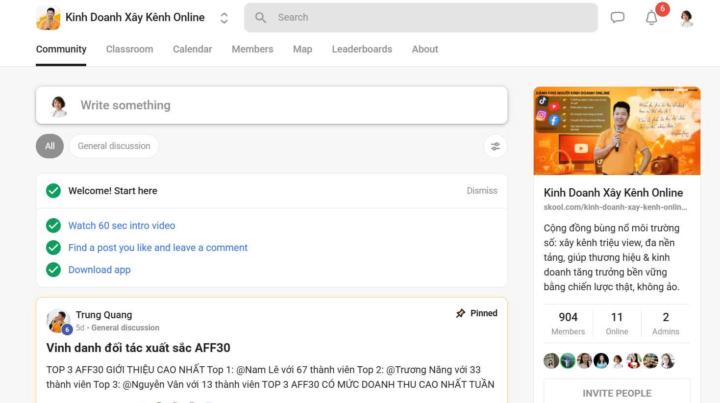Open the About tab
720x403 pixels.
click(425, 49)
